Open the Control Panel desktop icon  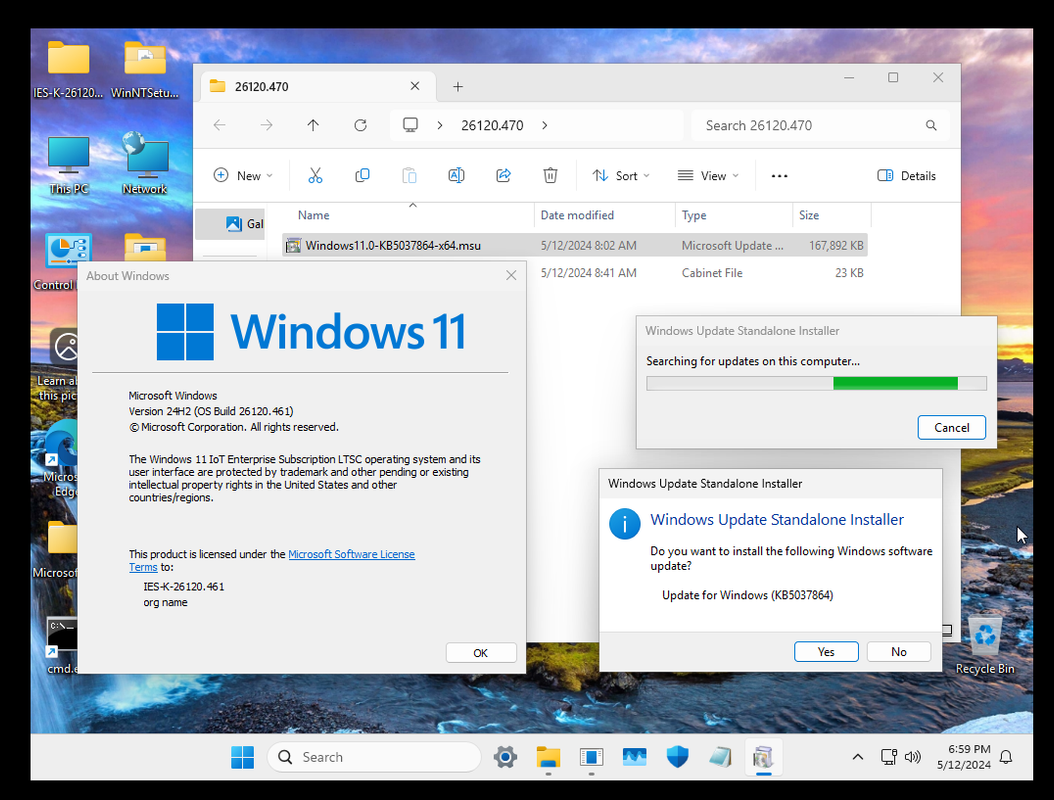60,262
